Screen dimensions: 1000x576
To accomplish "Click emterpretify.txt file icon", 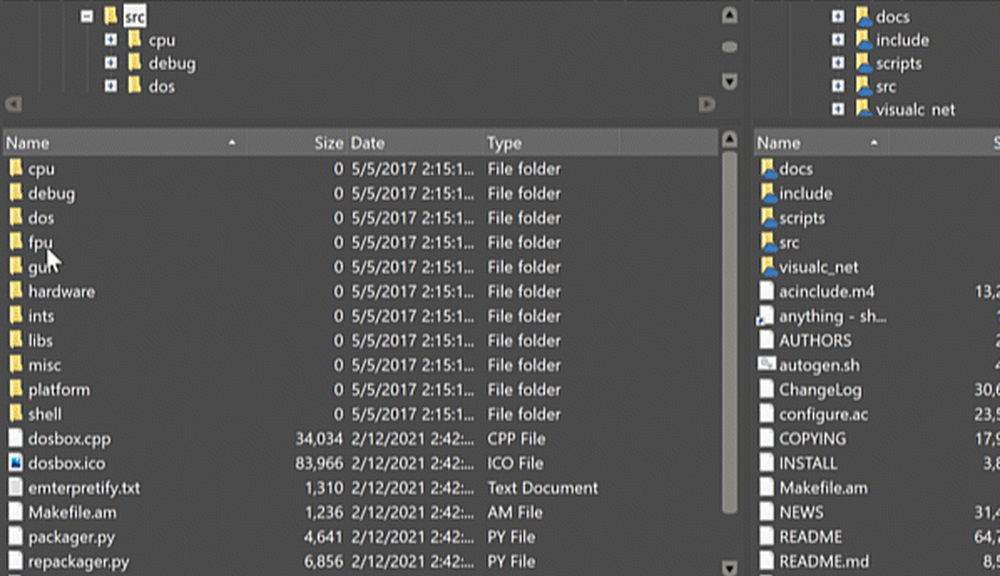I will pos(16,487).
